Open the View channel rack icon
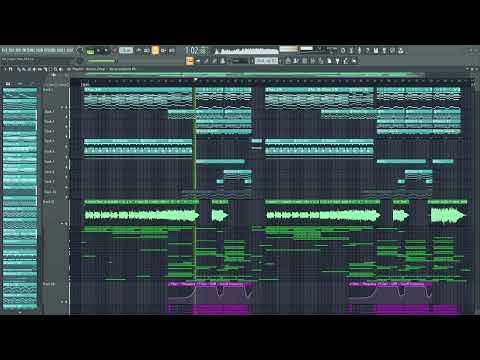The height and width of the screenshot is (360, 480). [x=304, y=61]
